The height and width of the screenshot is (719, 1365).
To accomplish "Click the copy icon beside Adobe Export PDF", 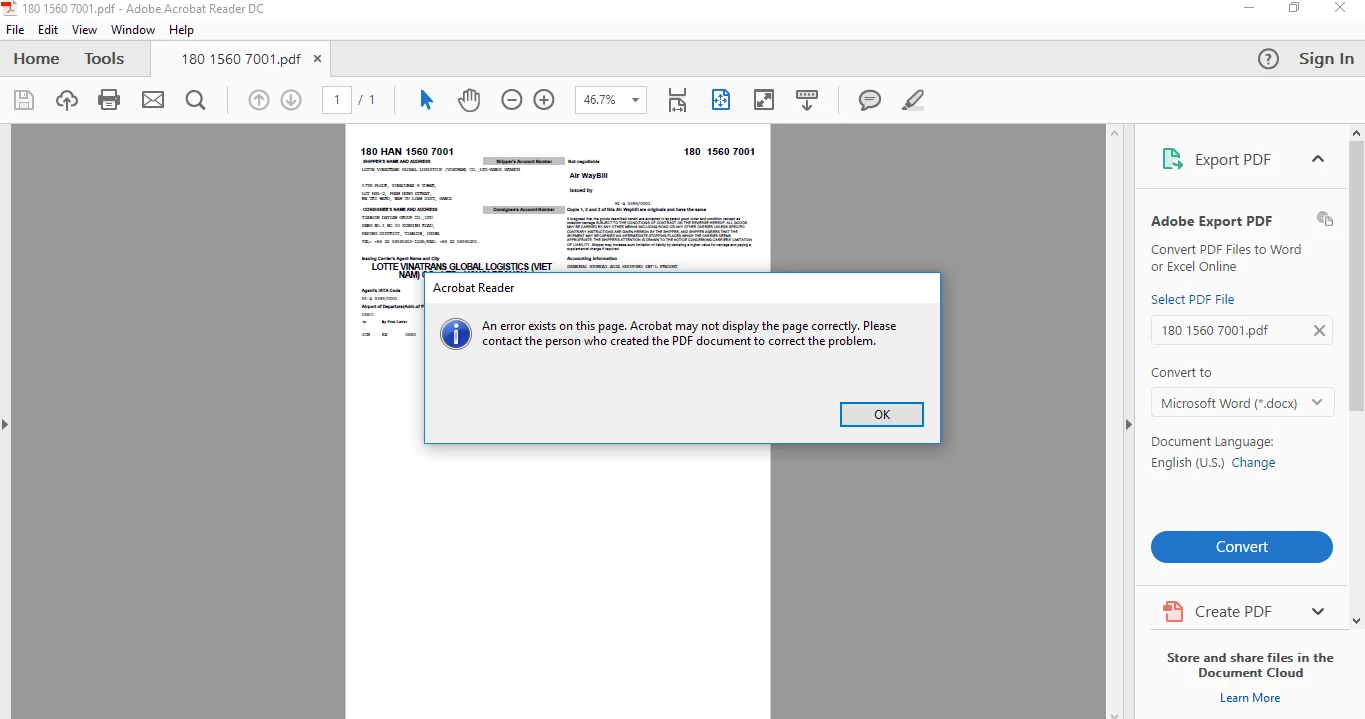I will point(1325,219).
